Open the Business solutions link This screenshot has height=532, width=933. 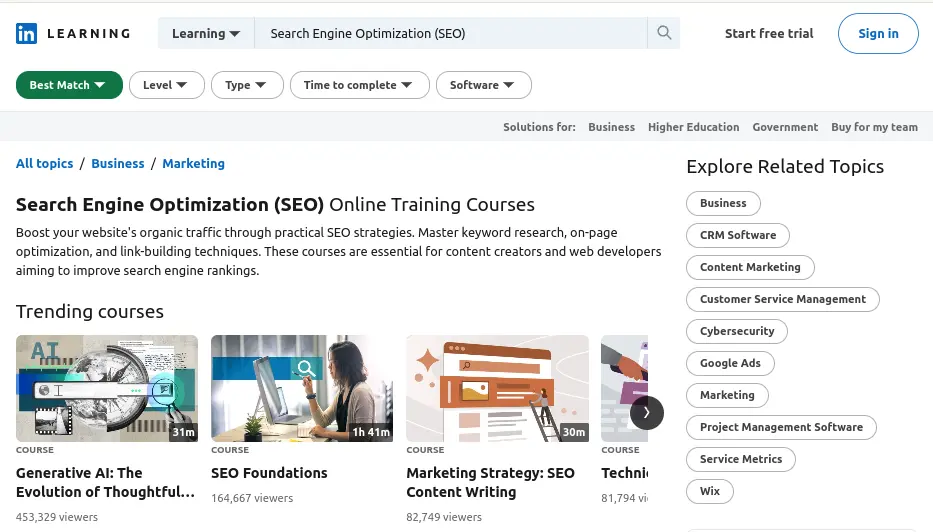[x=611, y=127]
